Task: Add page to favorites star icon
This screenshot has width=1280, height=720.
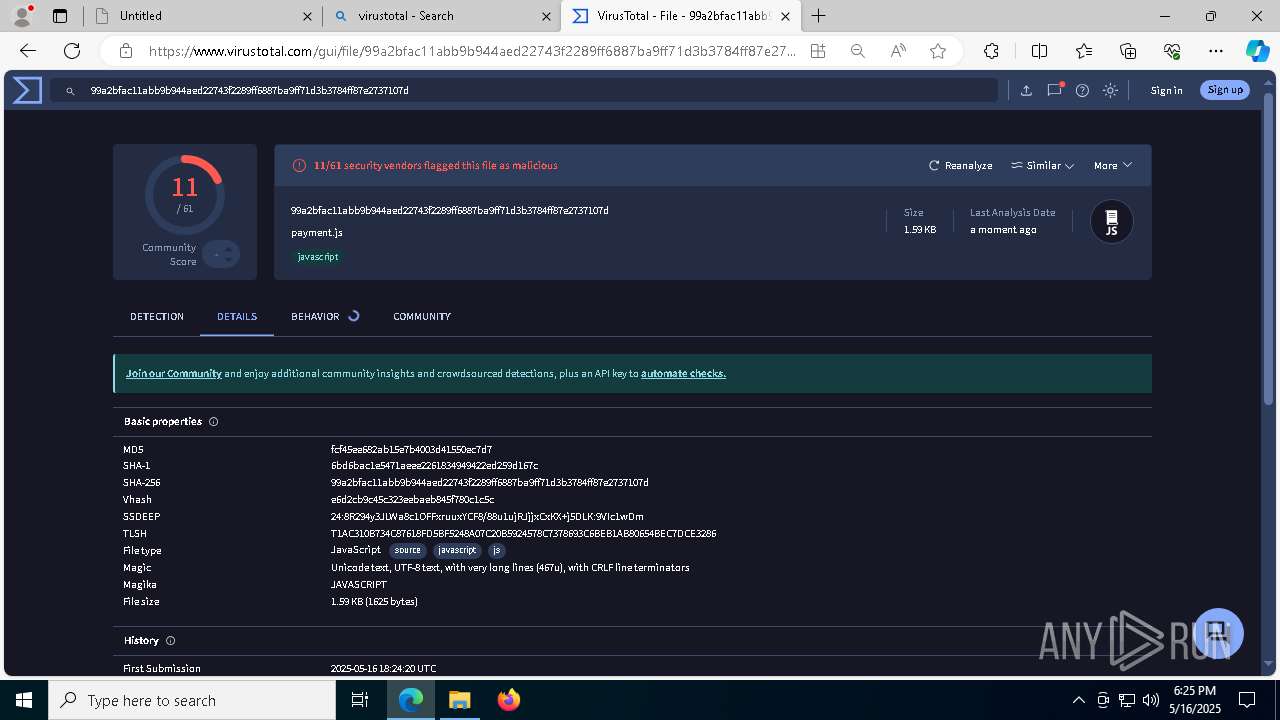Action: click(938, 51)
